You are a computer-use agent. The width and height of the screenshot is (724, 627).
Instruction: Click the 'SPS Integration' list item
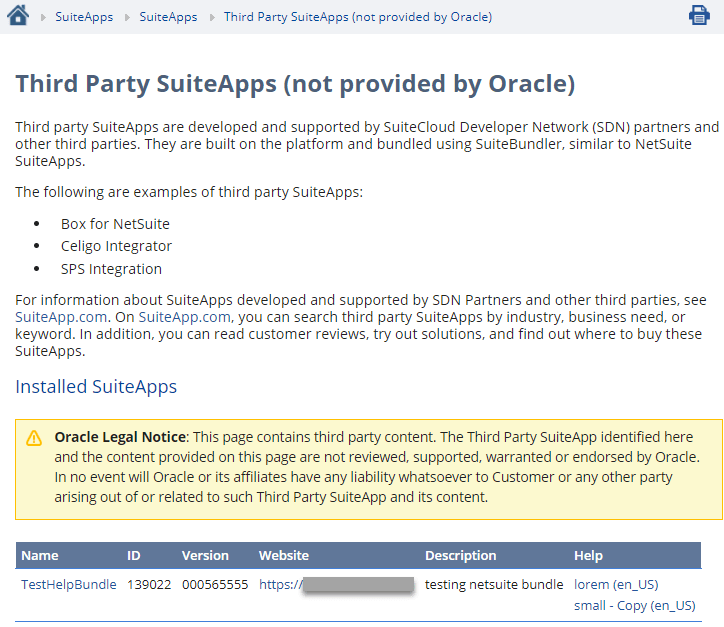pyautogui.click(x=111, y=269)
